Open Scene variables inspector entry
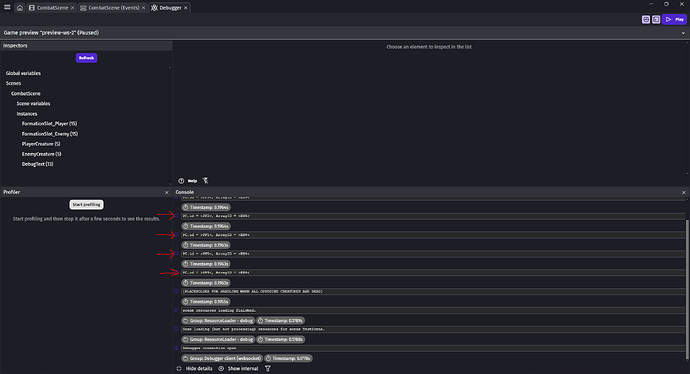 pyautogui.click(x=33, y=103)
